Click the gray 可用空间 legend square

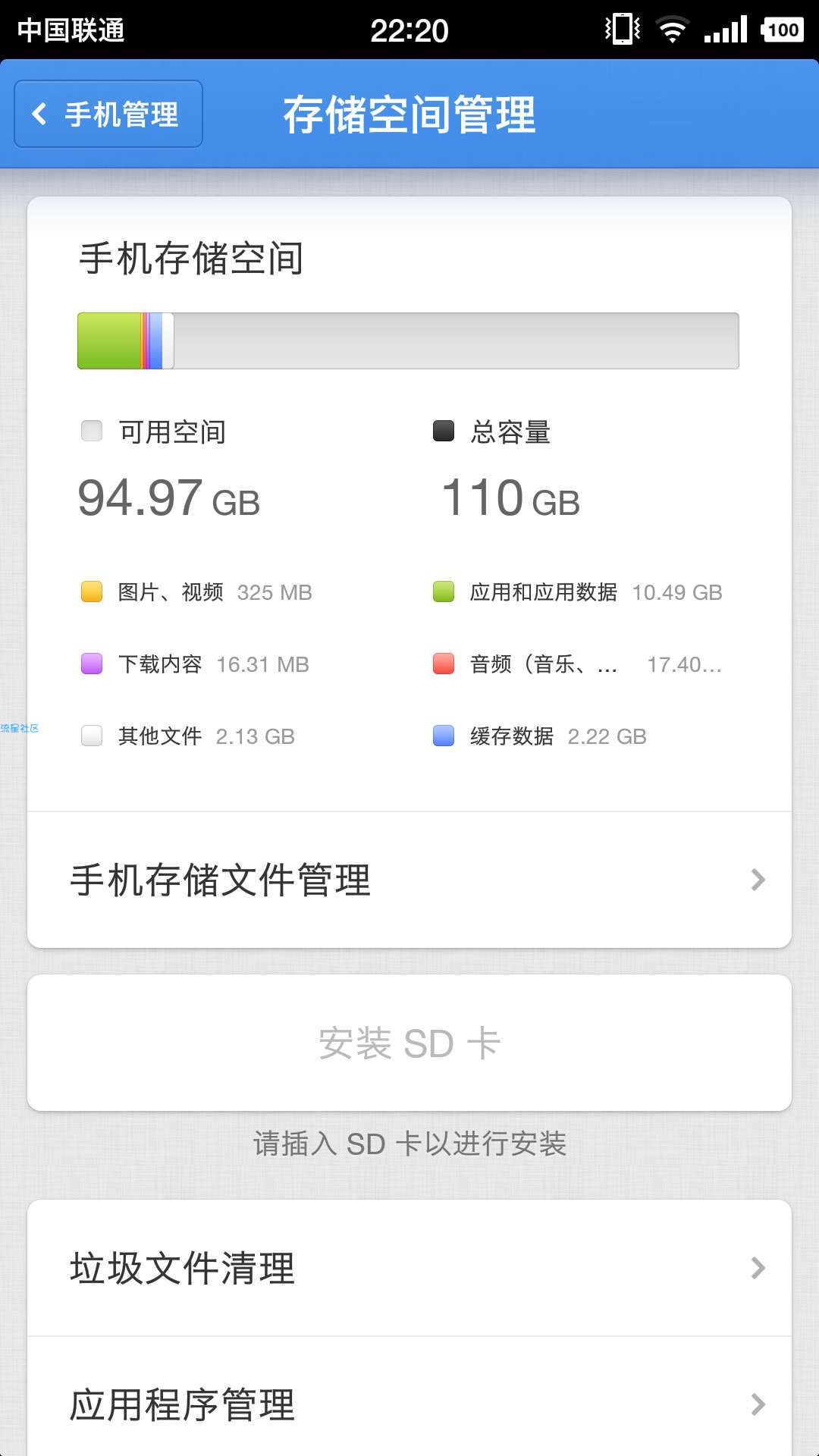click(x=92, y=431)
